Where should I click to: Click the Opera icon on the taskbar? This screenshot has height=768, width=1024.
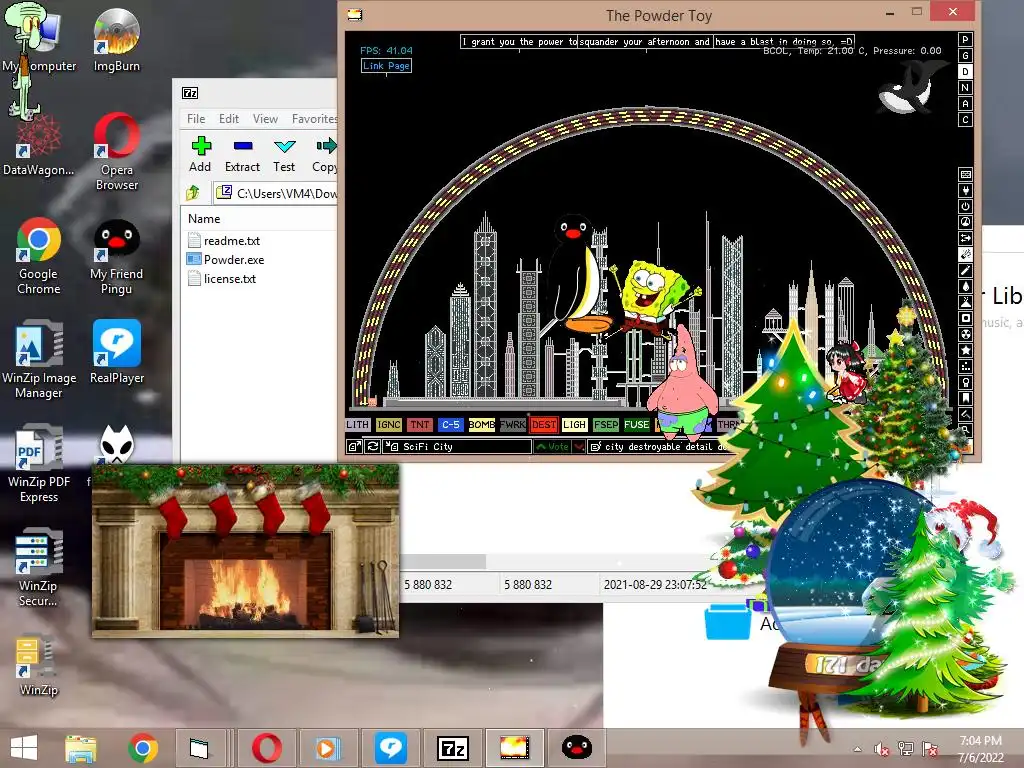click(267, 748)
